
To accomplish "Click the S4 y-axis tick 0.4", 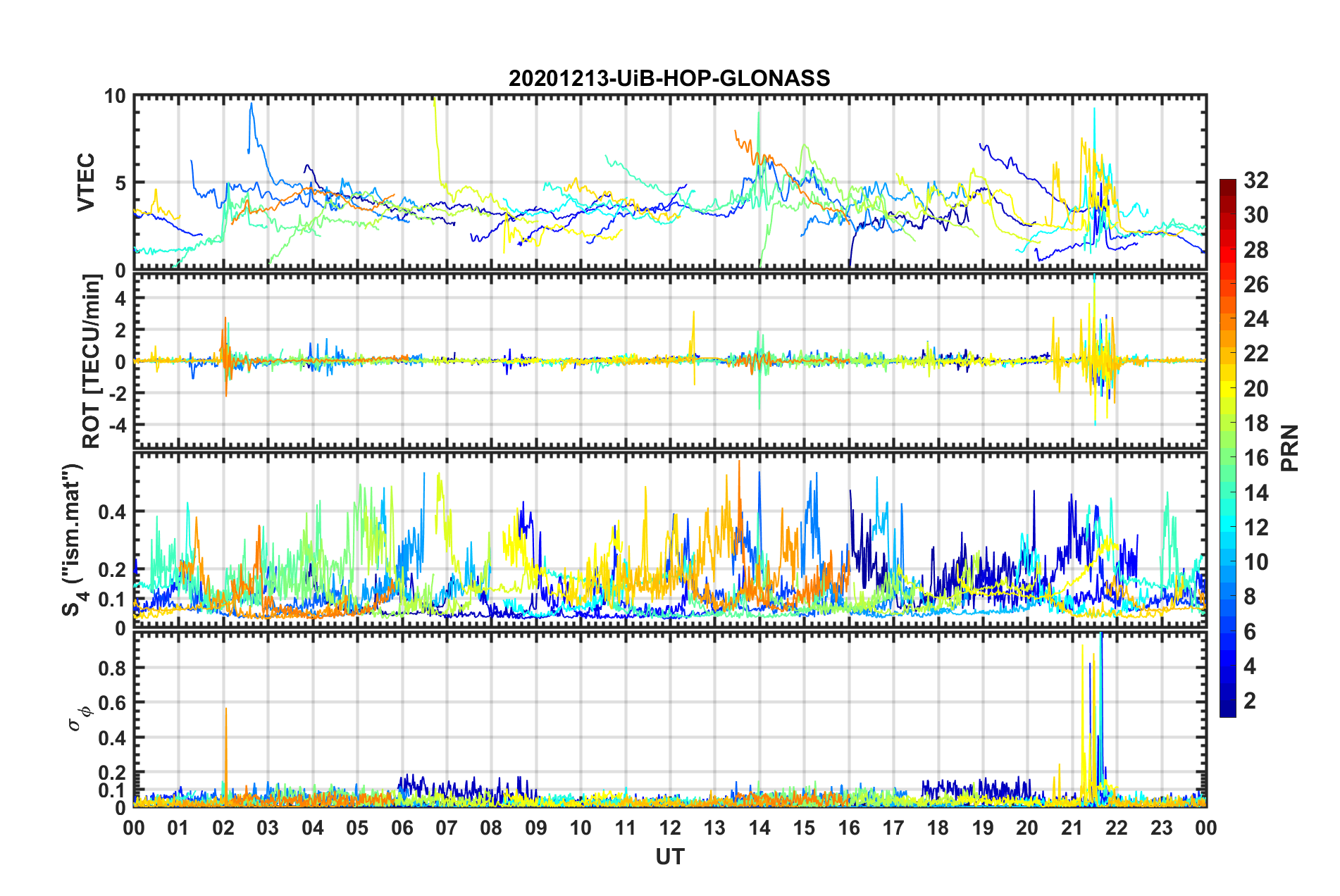I will coord(113,512).
